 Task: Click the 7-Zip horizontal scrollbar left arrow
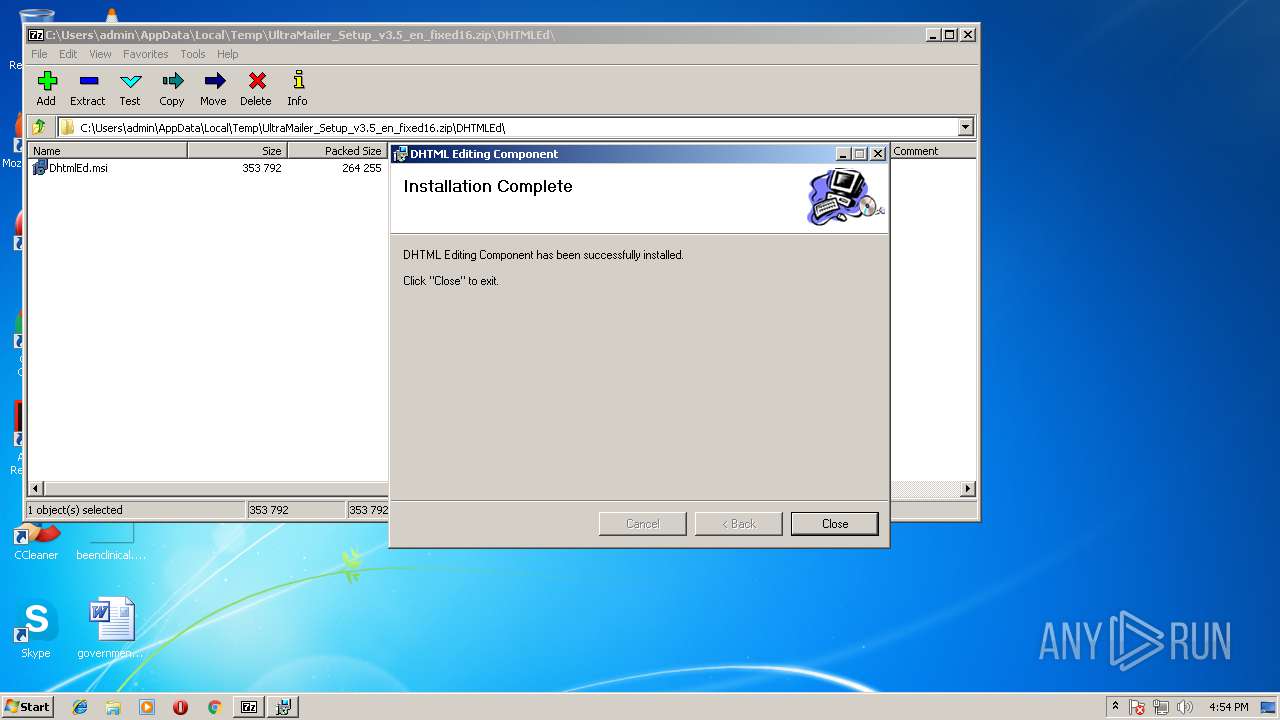[37, 489]
